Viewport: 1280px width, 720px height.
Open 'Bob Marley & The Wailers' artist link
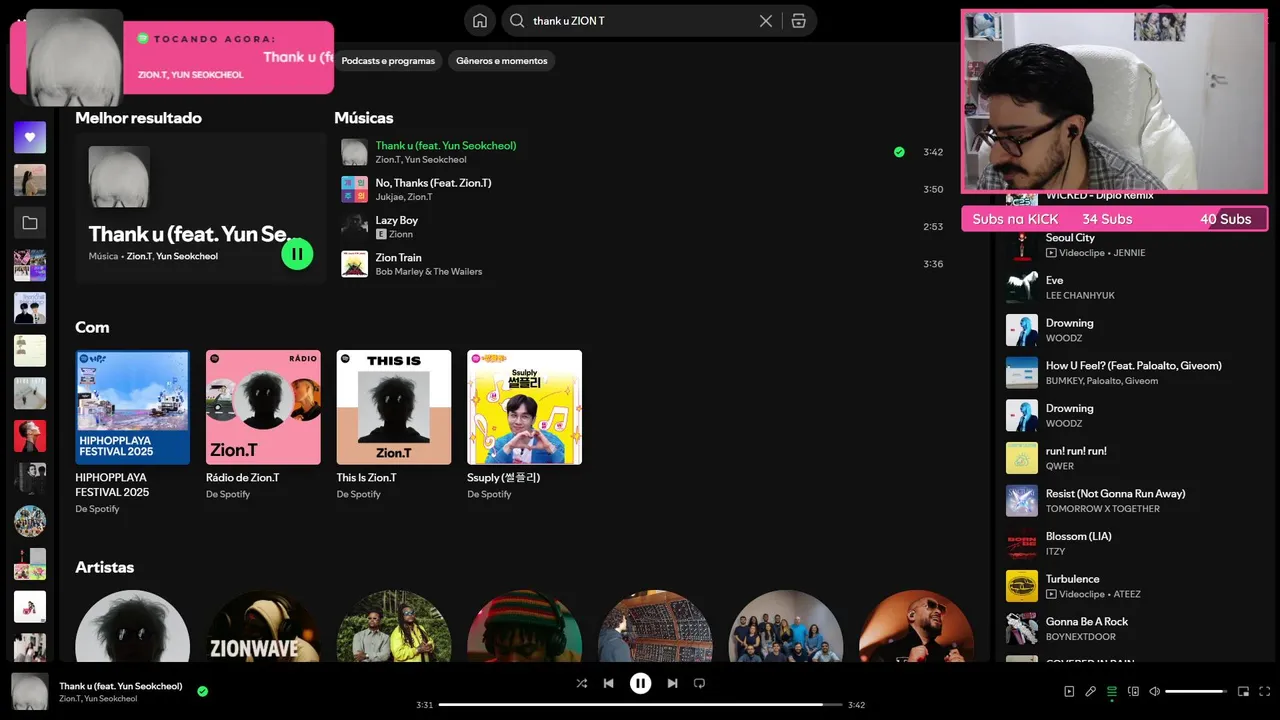[x=429, y=272]
